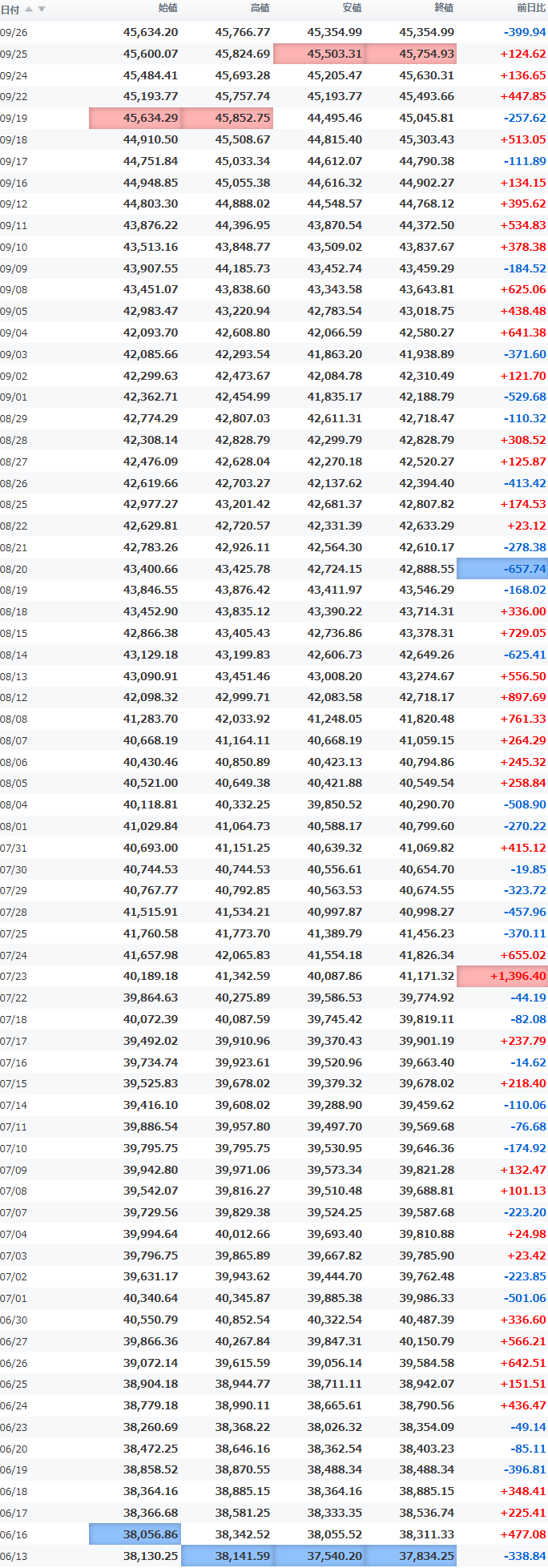548x1568 pixels.
Task: Select the 08/01 date cell
Action: [14, 826]
